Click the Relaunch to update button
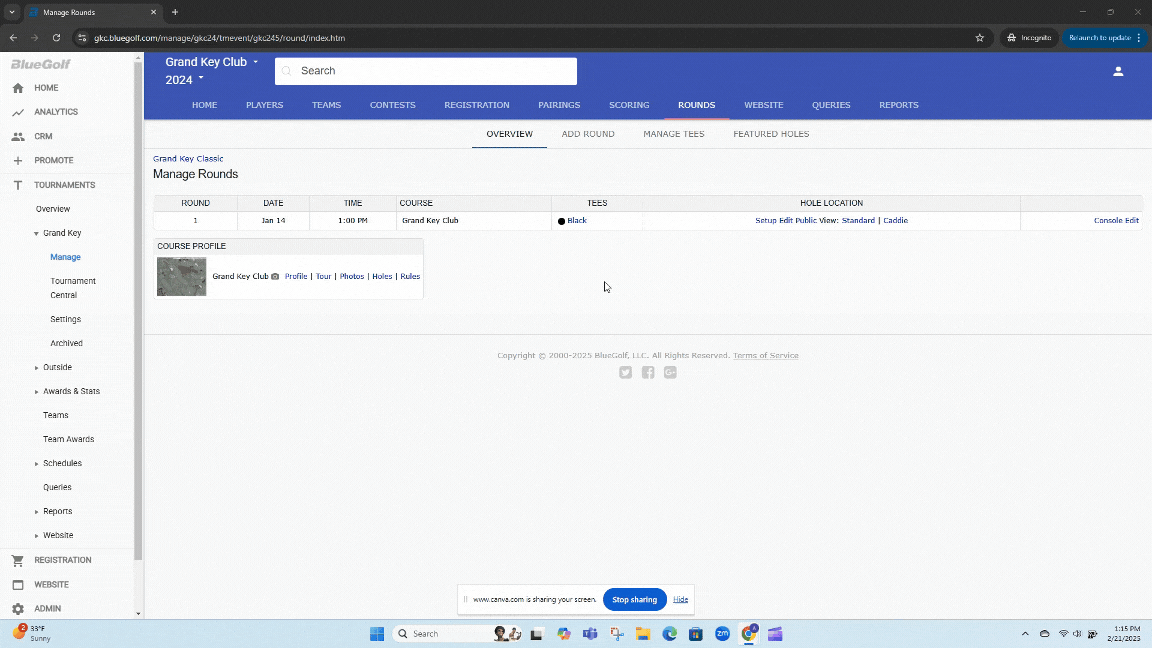Image resolution: width=1152 pixels, height=648 pixels. [x=1104, y=37]
